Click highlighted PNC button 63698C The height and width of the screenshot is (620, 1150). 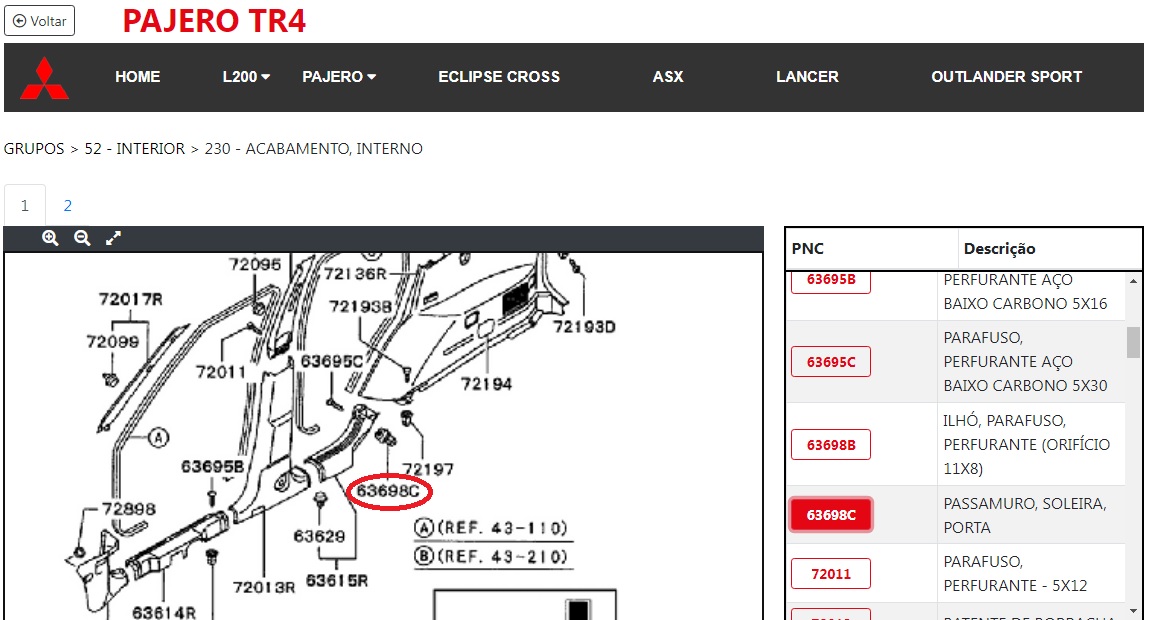[831, 515]
